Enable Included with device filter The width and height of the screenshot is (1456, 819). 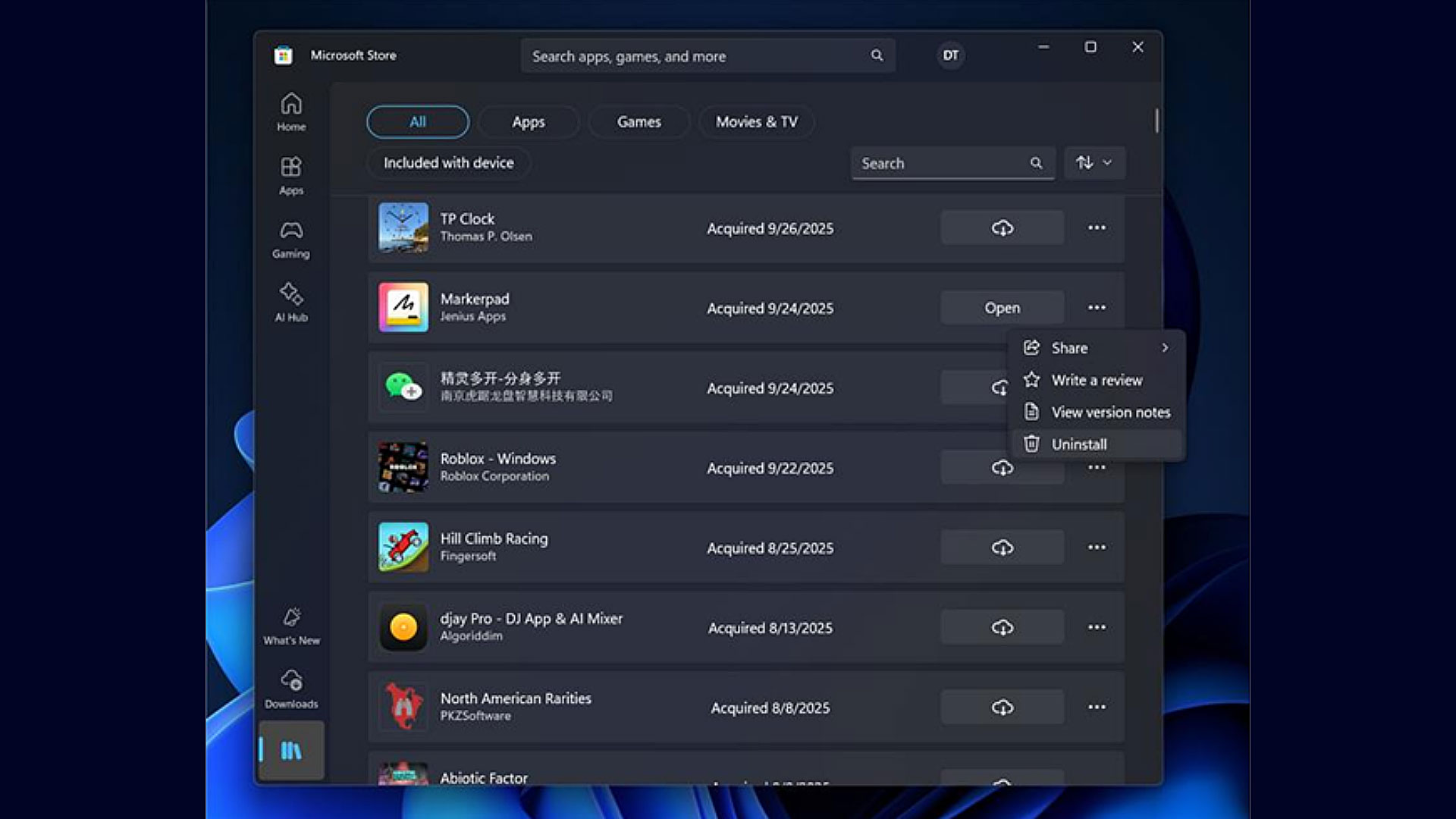(x=448, y=163)
